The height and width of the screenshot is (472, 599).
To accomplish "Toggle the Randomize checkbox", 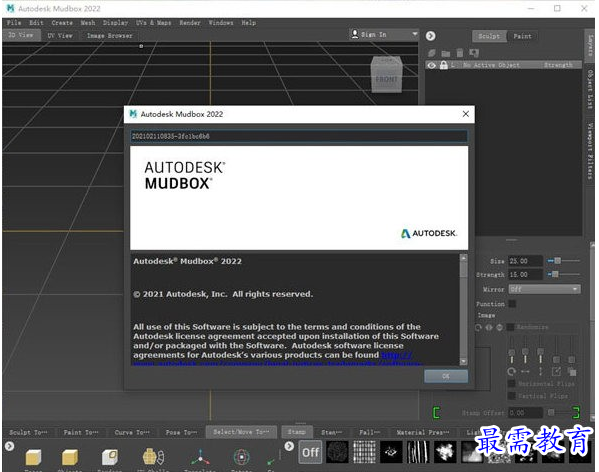I will (510, 327).
